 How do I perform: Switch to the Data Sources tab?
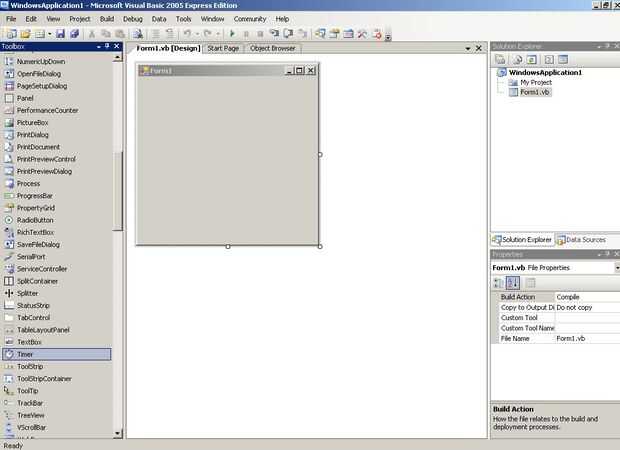[x=581, y=240]
